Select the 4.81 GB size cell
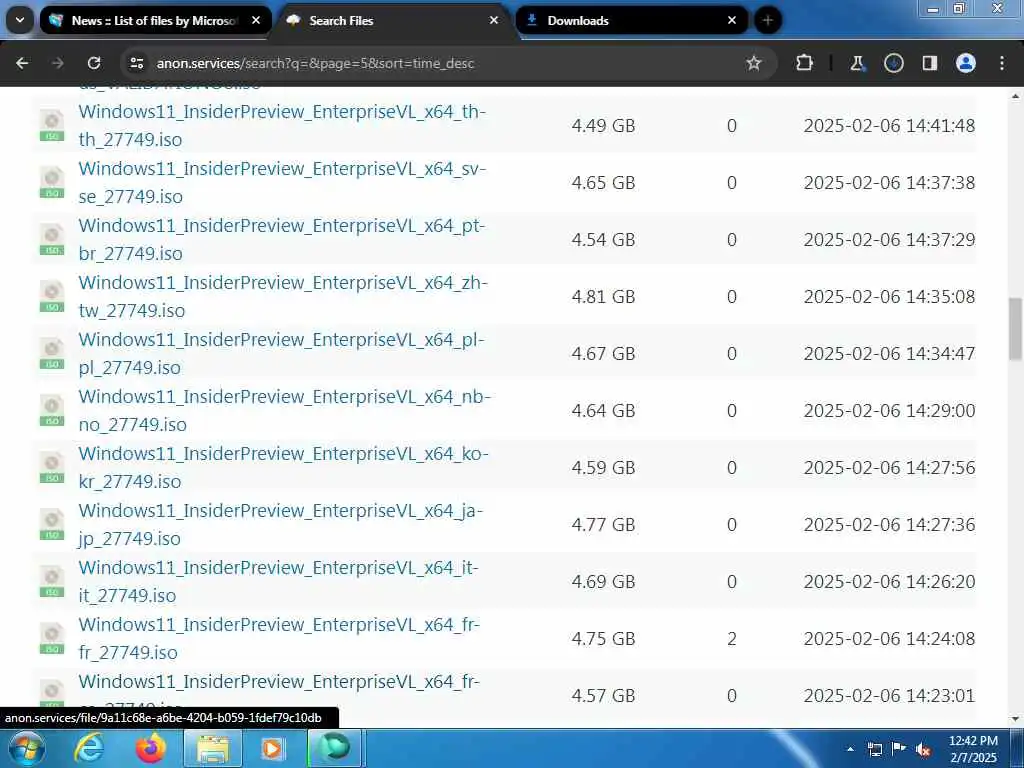 pyautogui.click(x=603, y=296)
